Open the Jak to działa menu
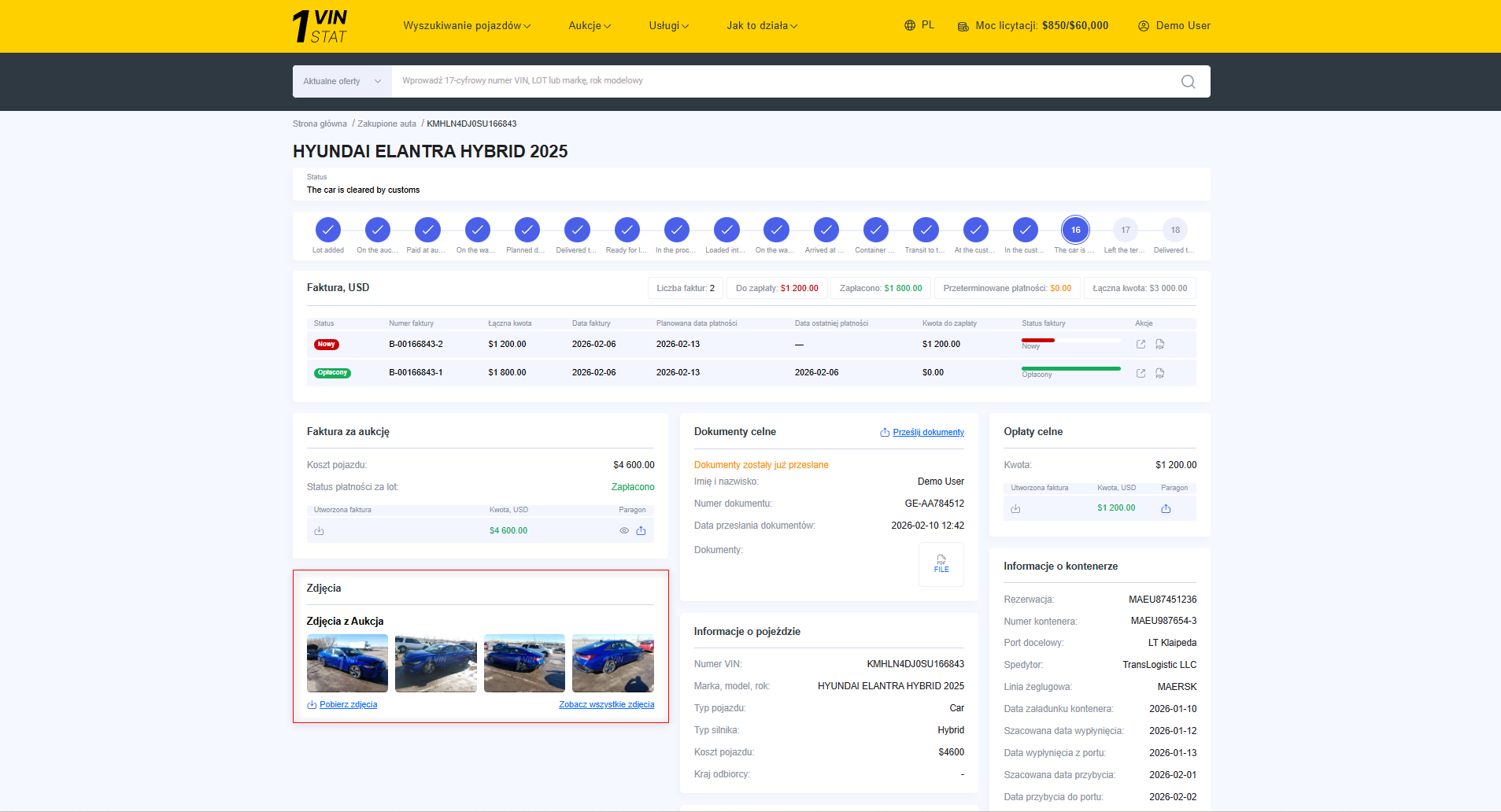1501x812 pixels. (762, 26)
